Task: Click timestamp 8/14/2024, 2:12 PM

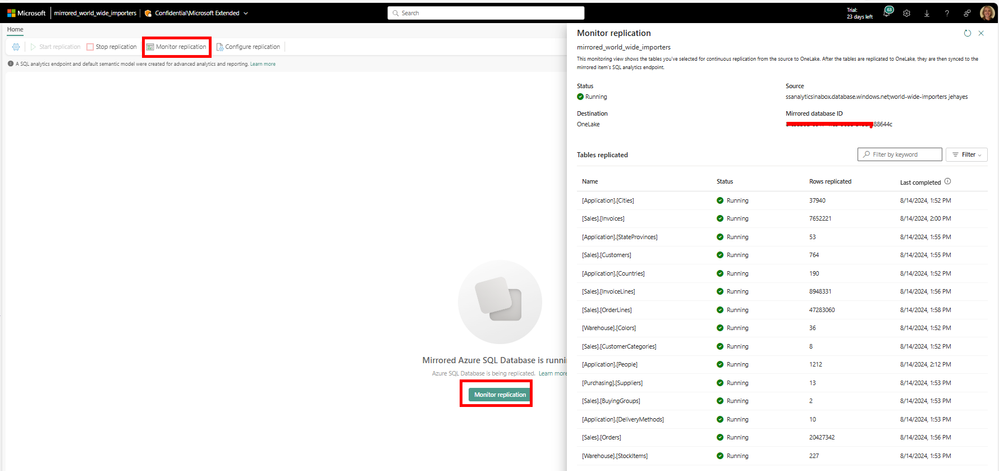Action: point(925,365)
